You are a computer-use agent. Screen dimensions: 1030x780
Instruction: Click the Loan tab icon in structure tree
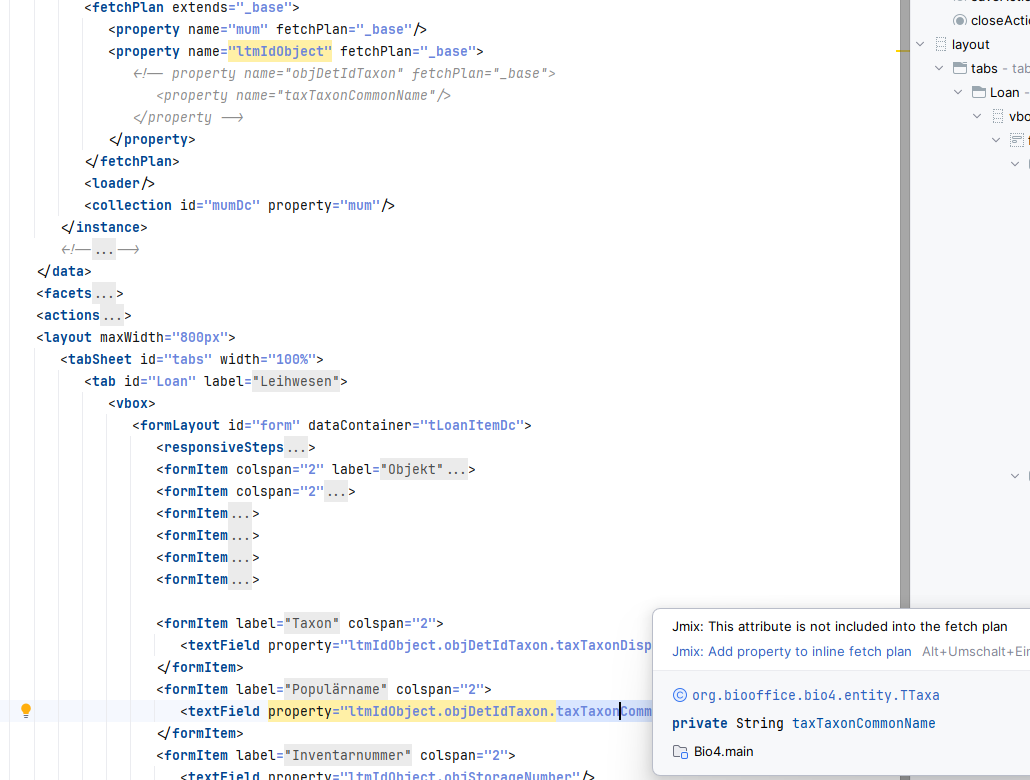(x=978, y=92)
